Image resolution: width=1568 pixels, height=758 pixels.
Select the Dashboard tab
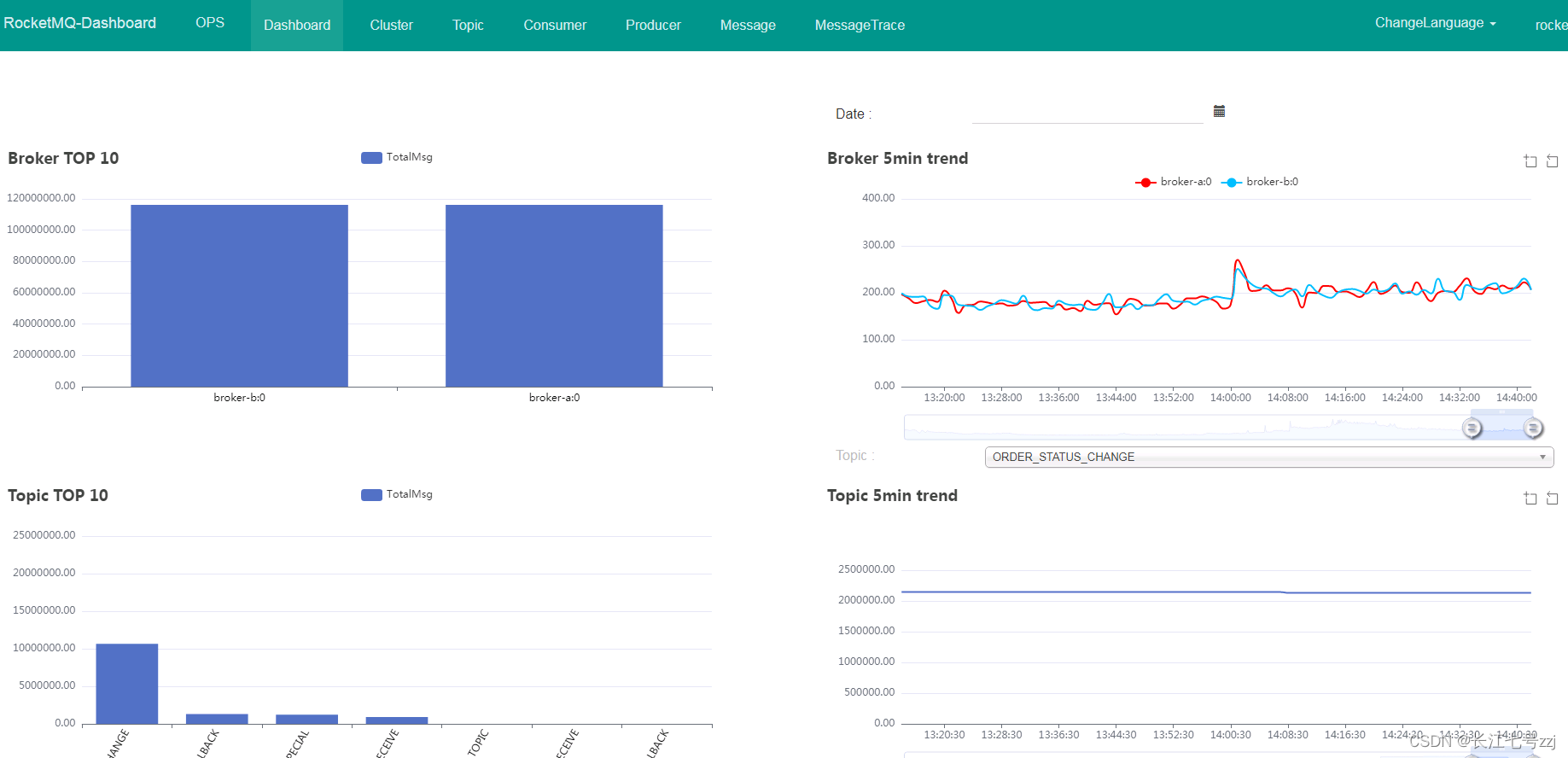point(297,26)
